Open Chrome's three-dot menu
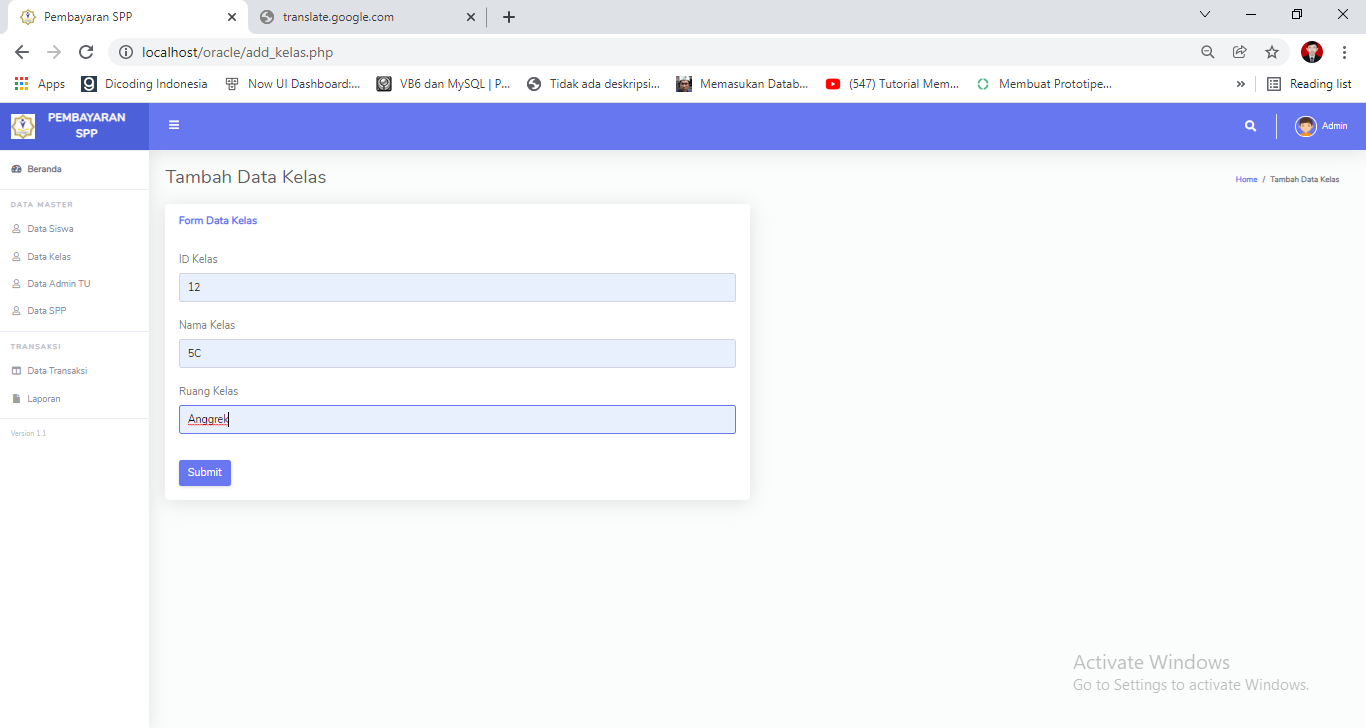The width and height of the screenshot is (1366, 728). pos(1344,52)
